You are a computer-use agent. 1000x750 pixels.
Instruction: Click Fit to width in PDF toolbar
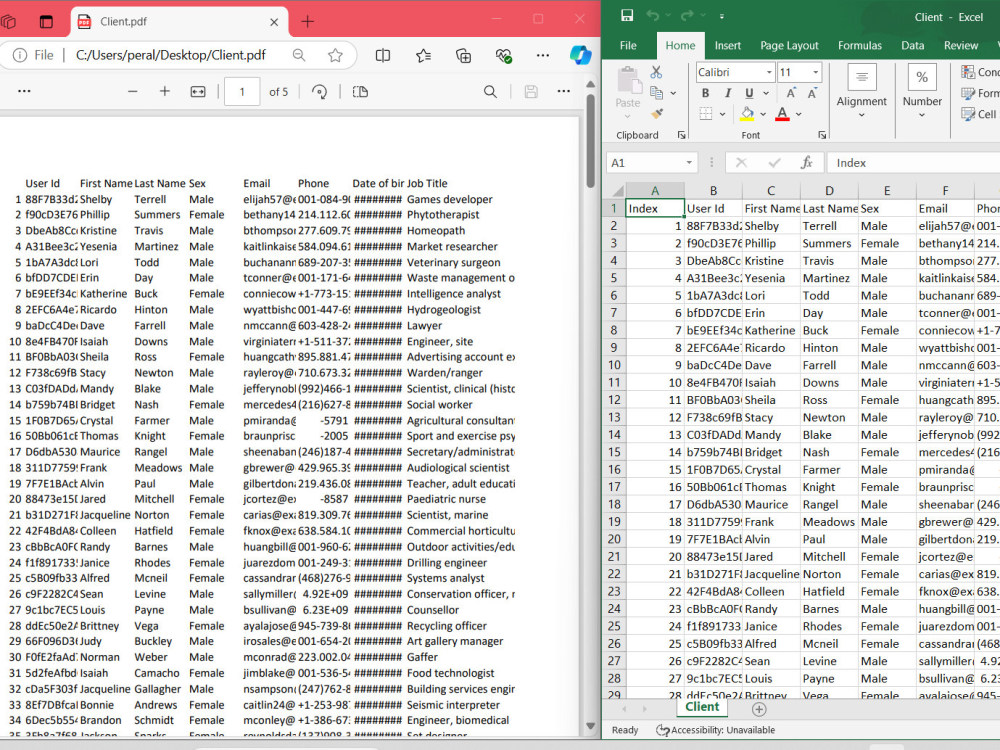coord(198,92)
